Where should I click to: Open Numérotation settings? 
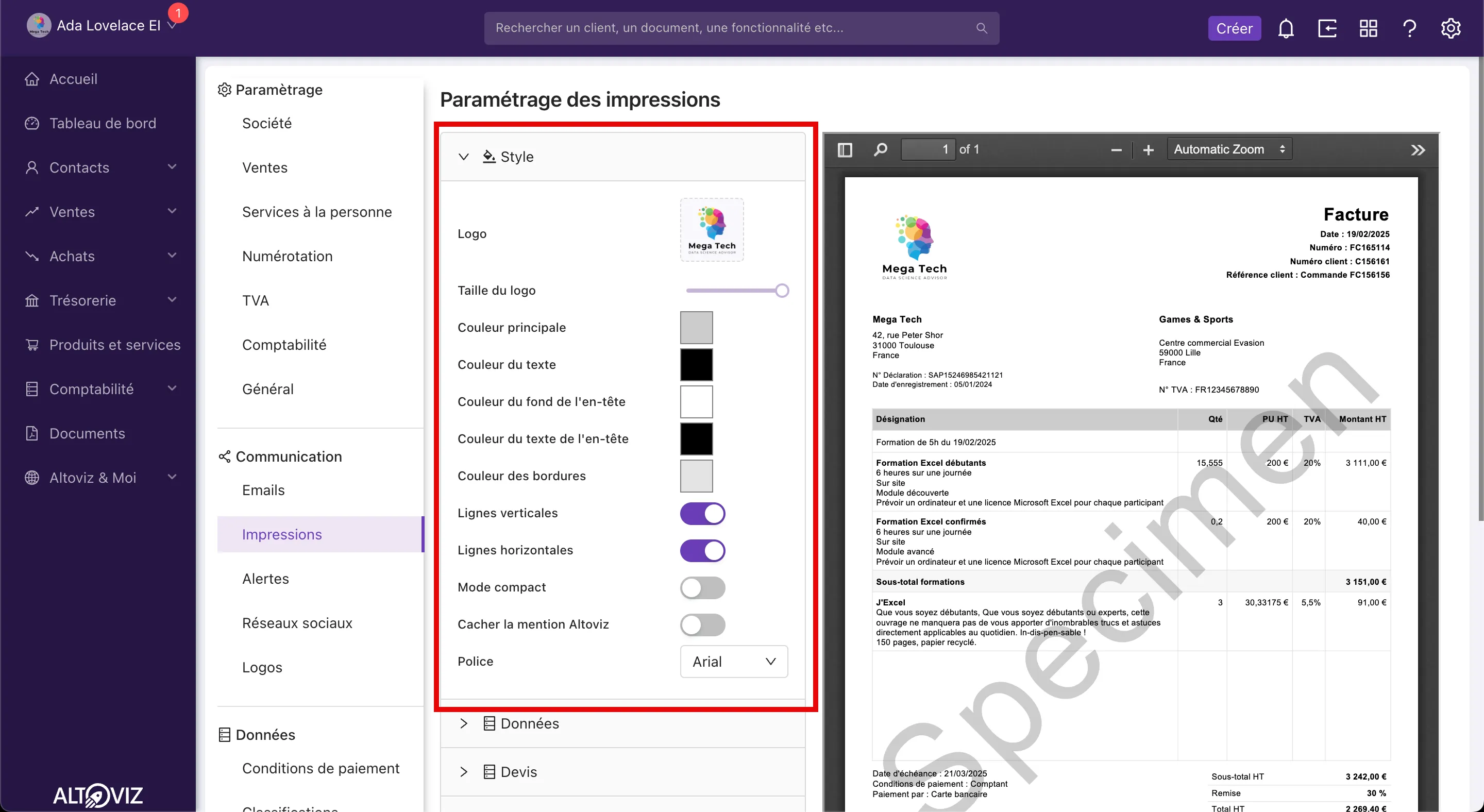point(288,256)
